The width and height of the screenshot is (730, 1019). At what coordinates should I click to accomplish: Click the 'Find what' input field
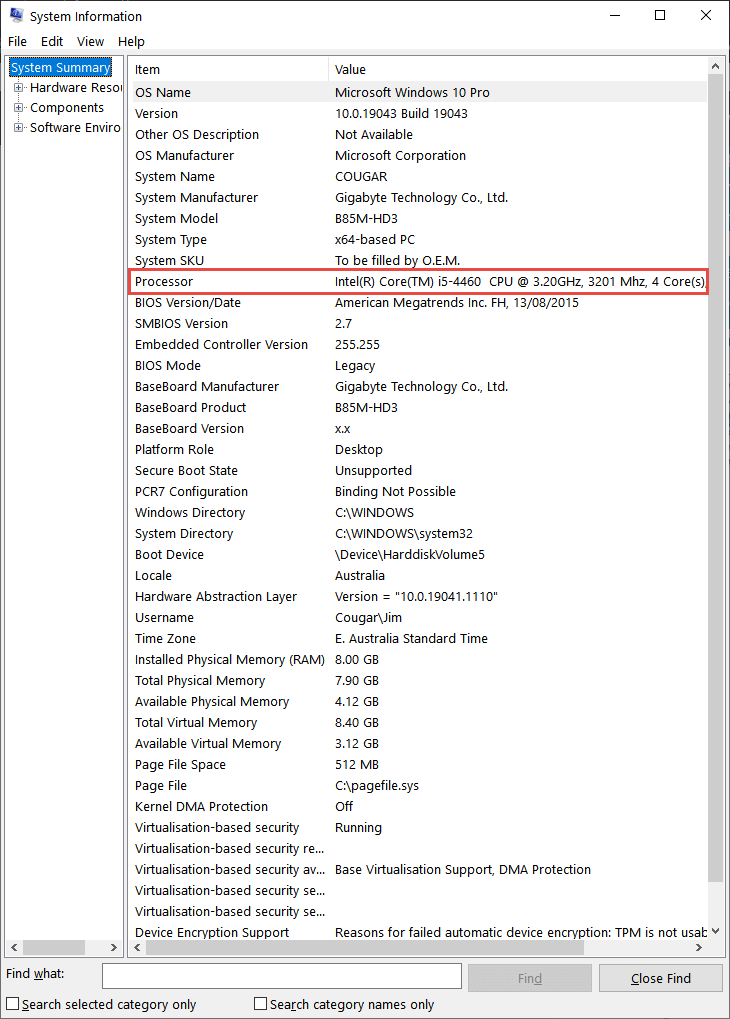point(281,976)
